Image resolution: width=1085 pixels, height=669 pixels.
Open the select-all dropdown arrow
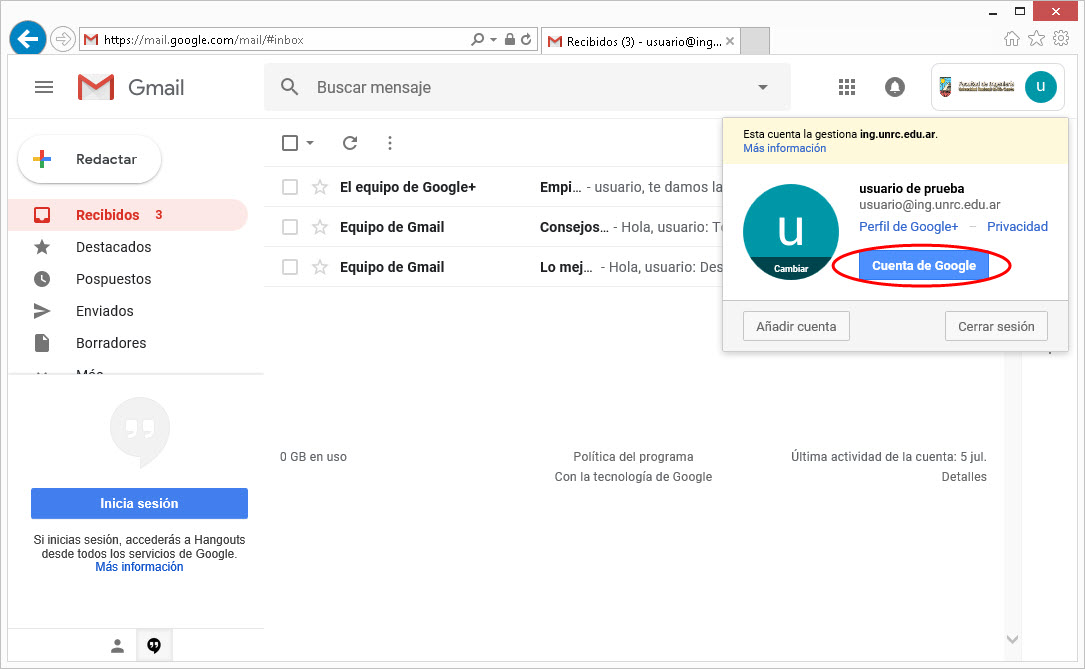(310, 143)
